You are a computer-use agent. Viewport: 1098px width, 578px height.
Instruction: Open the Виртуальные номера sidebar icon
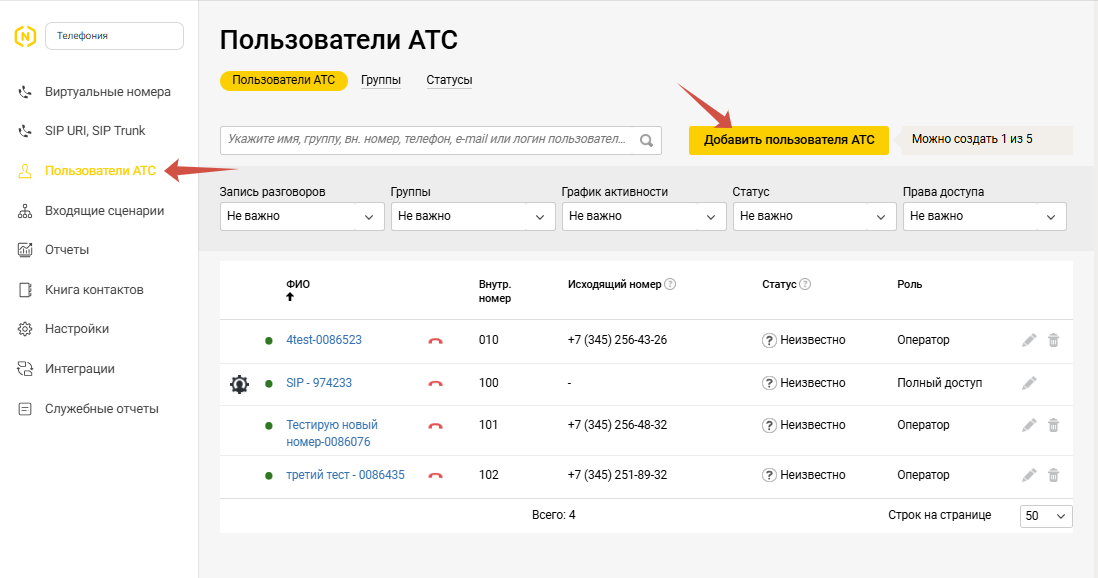[23, 91]
